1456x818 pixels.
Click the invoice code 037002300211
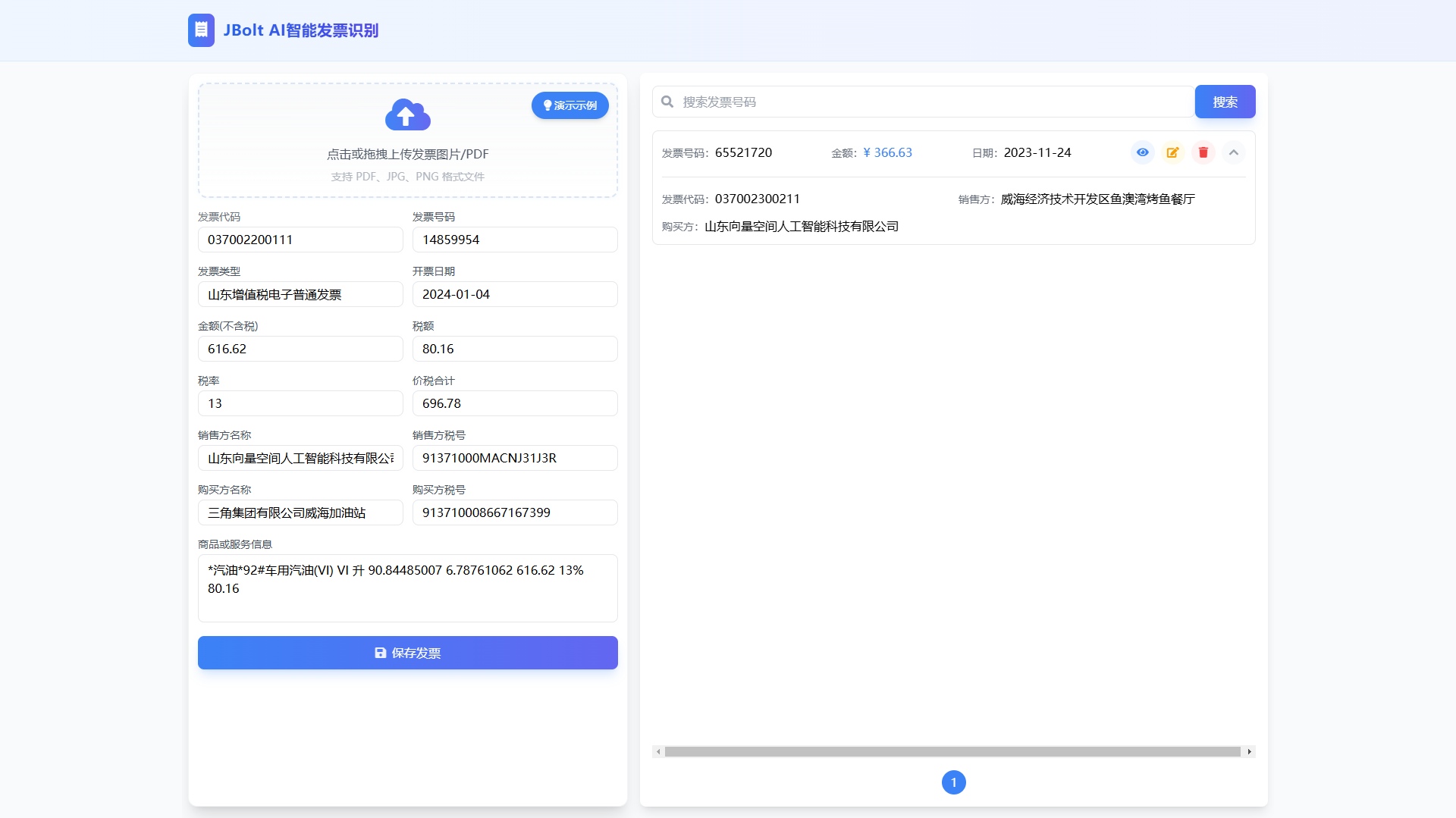point(758,199)
